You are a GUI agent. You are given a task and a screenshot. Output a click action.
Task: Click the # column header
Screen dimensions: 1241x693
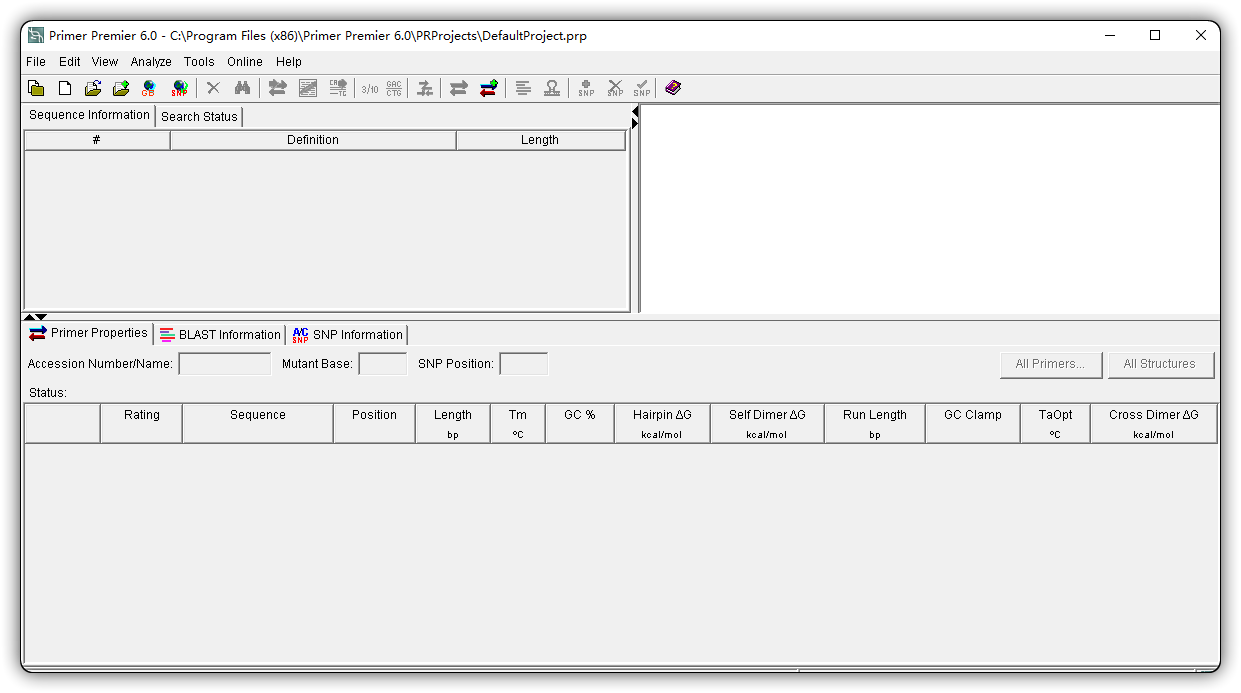coord(97,140)
